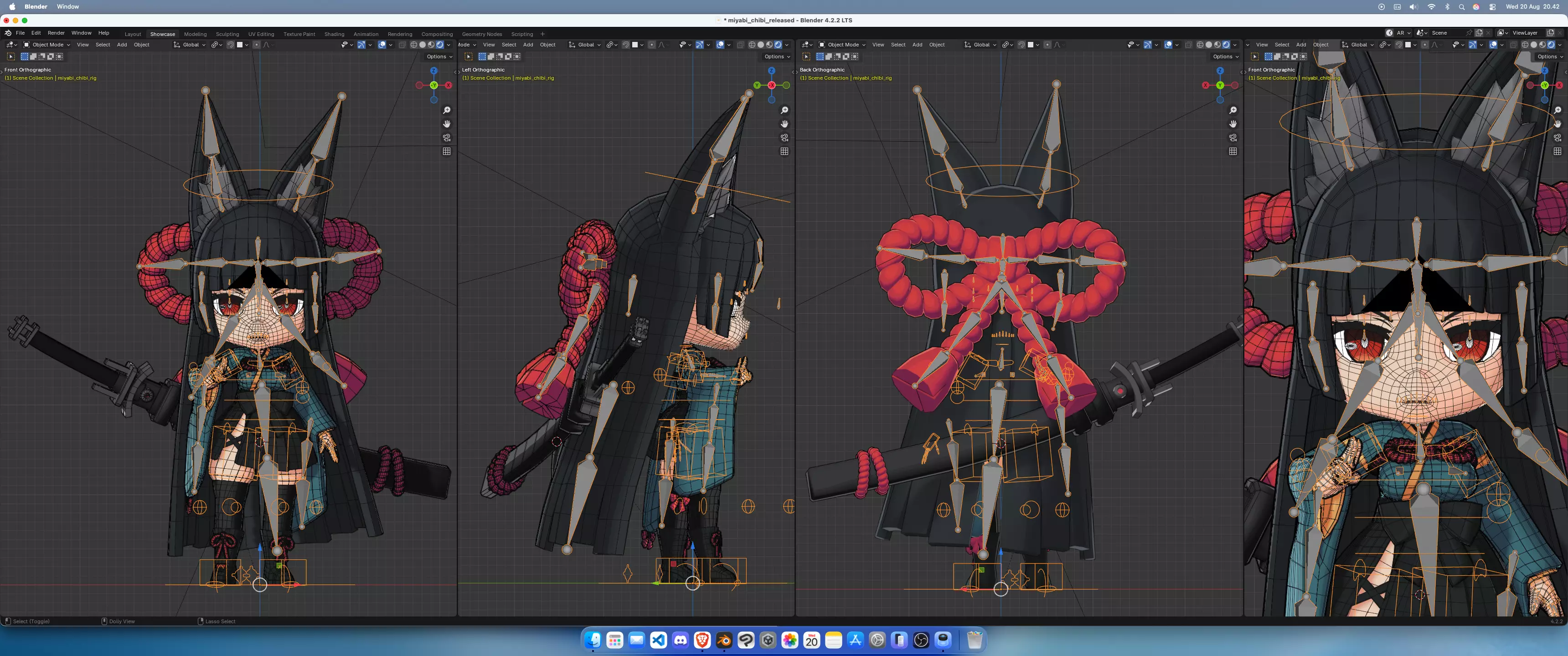Click the zoom magnifier in Back Orthographic viewport
1568x656 pixels.
coord(1233,110)
